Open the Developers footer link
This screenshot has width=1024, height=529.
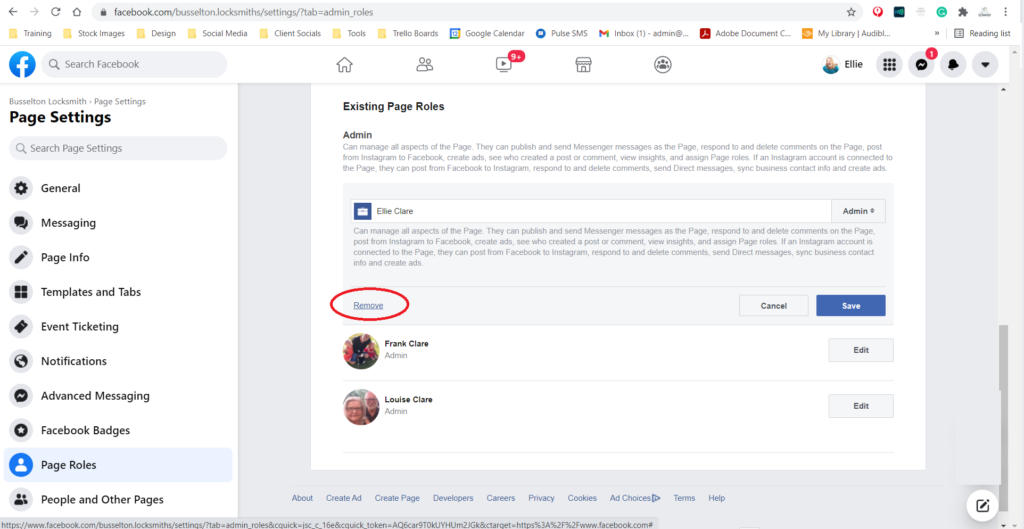453,498
